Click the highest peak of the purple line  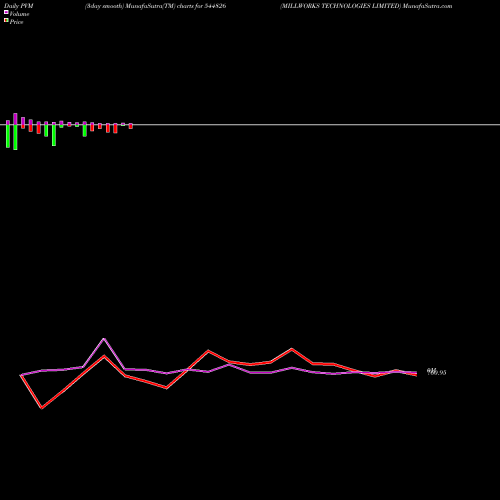tap(104, 339)
